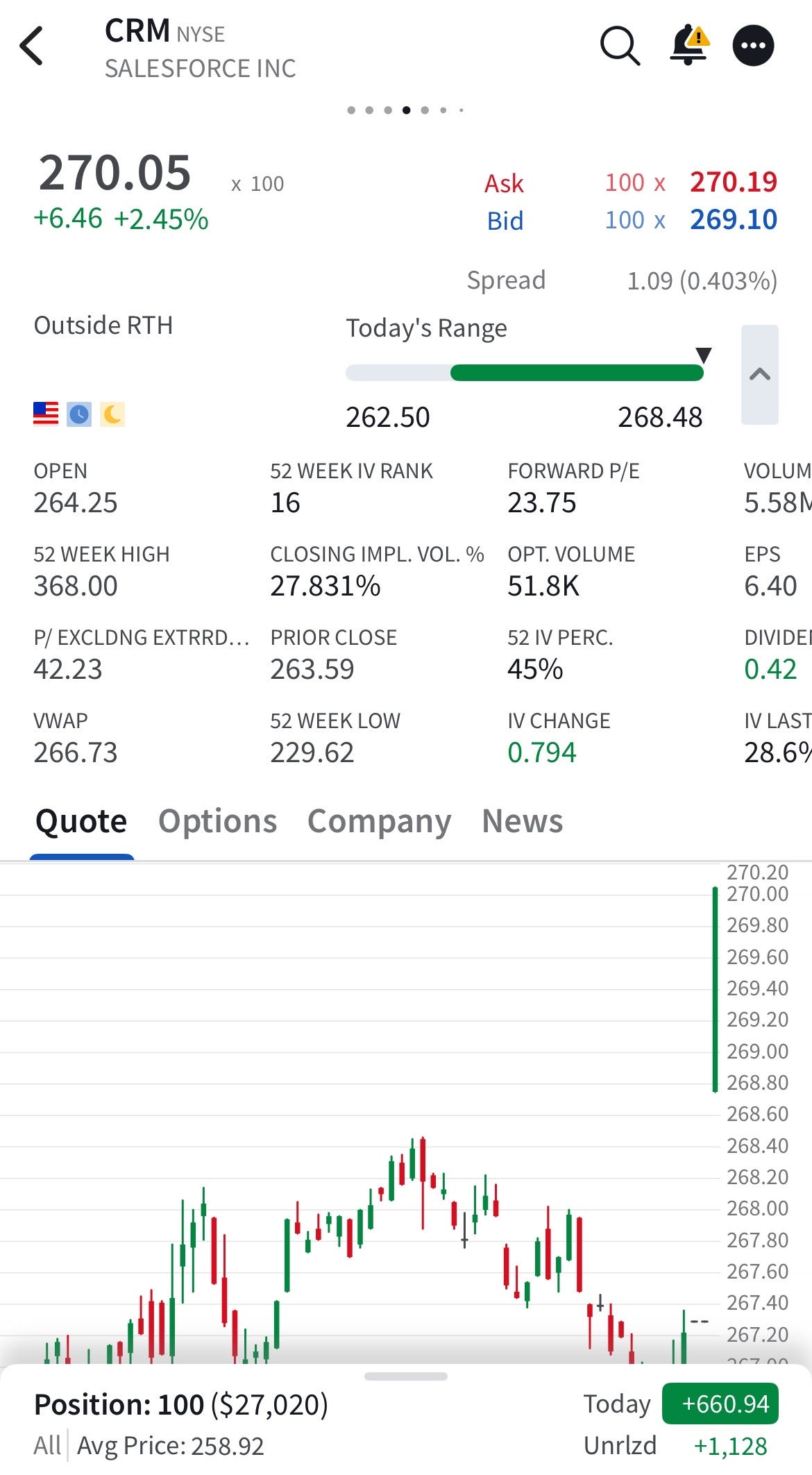The height and width of the screenshot is (1475, 812).
Task: Tap the 52 IV PERC. value 45%
Action: point(535,669)
